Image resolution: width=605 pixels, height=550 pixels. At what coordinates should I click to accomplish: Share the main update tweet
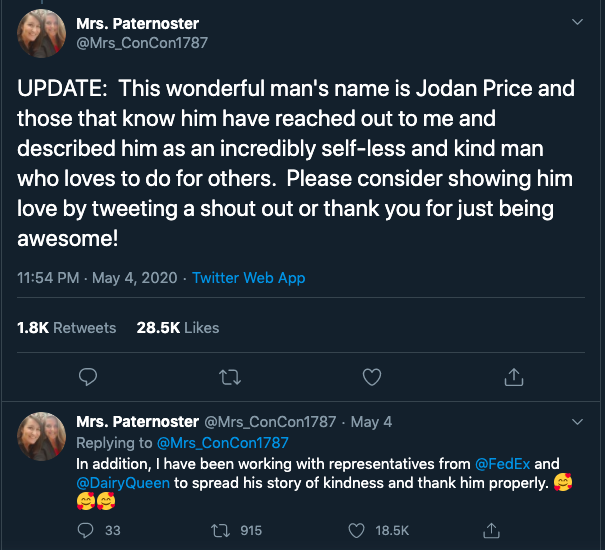(x=514, y=376)
